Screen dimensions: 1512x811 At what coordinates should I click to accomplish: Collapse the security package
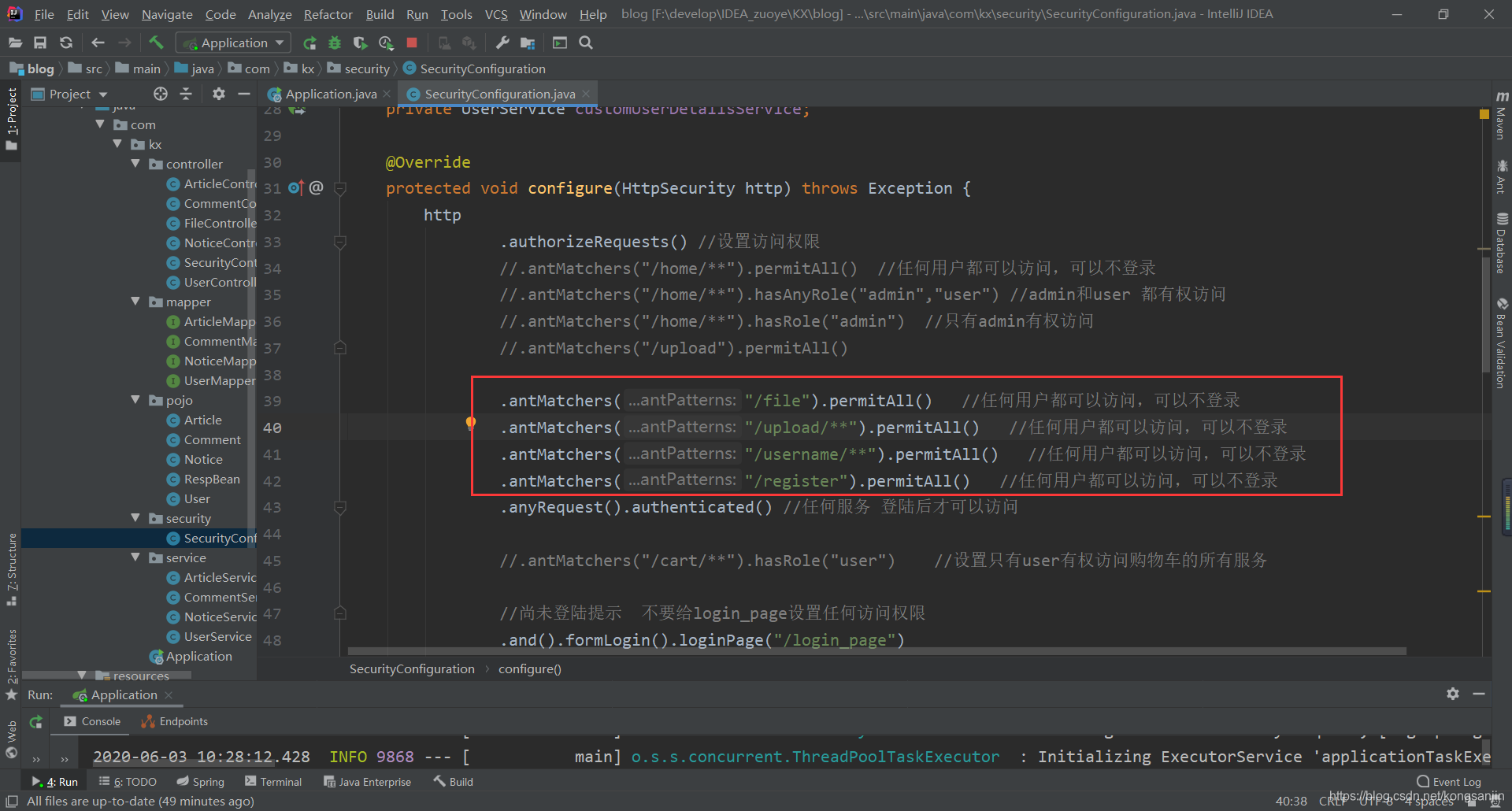(x=135, y=518)
